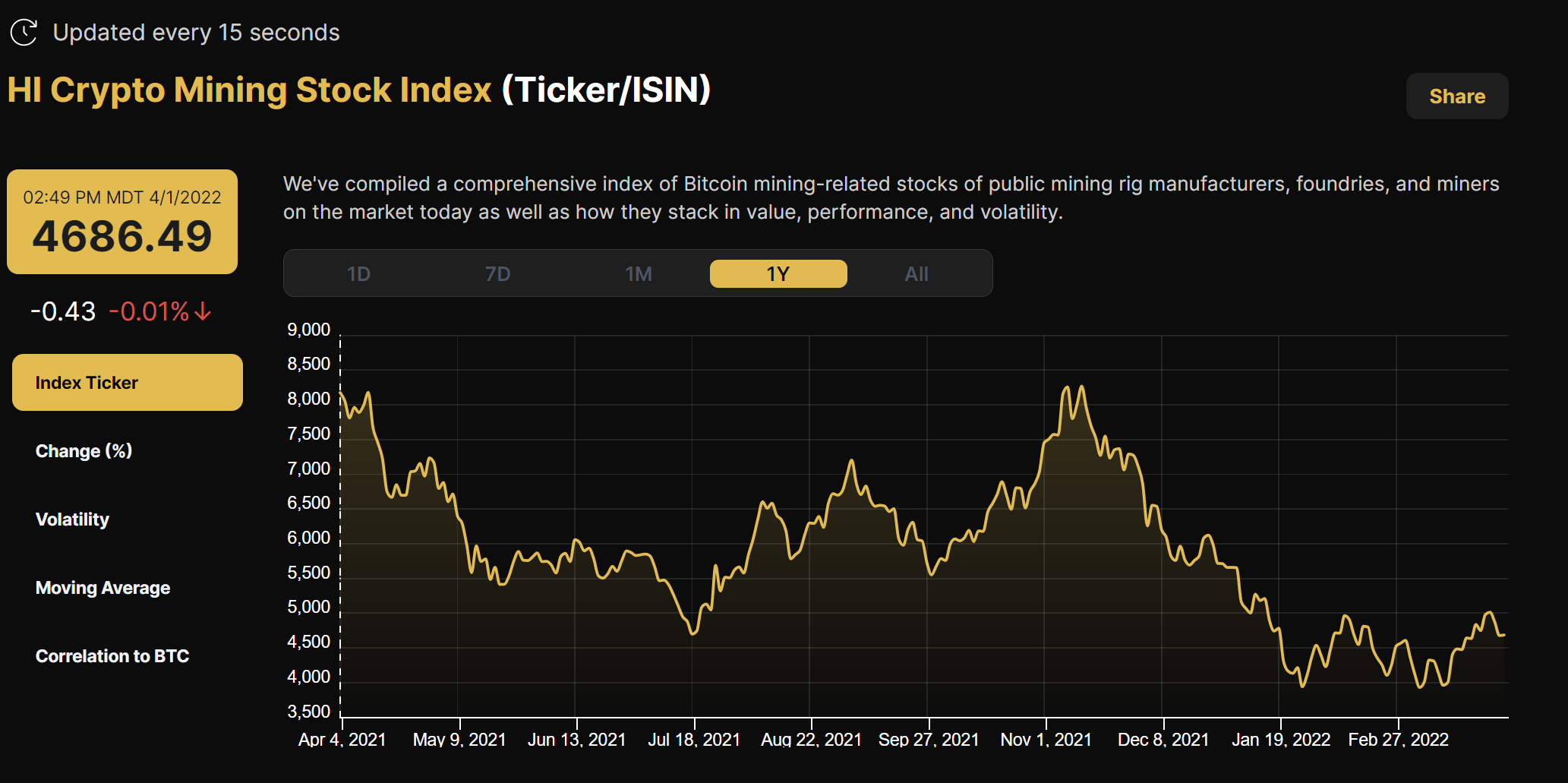Image resolution: width=1568 pixels, height=783 pixels.
Task: Click the Share button
Action: point(1457,96)
